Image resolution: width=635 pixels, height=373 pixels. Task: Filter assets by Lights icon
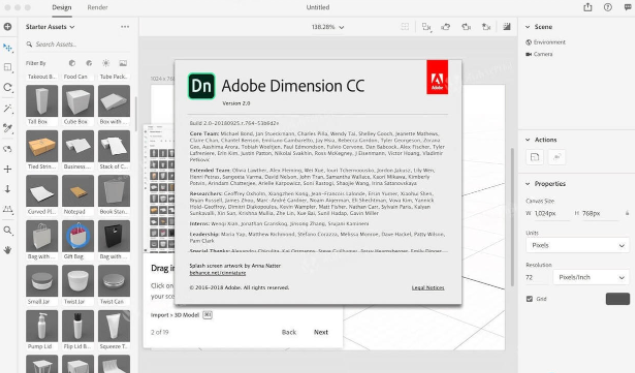click(x=106, y=63)
